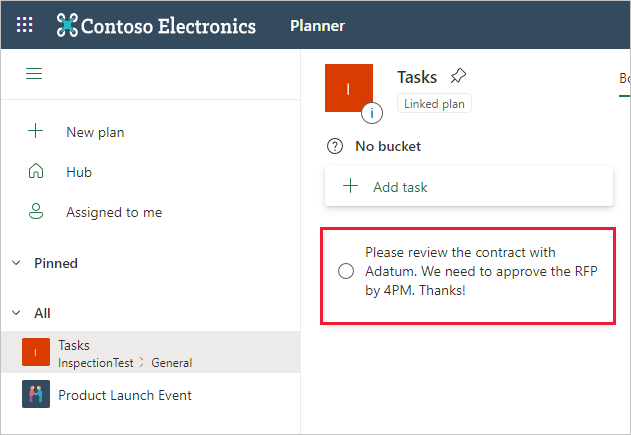Open the Product Launch Event plan
631x435 pixels.
coord(125,395)
